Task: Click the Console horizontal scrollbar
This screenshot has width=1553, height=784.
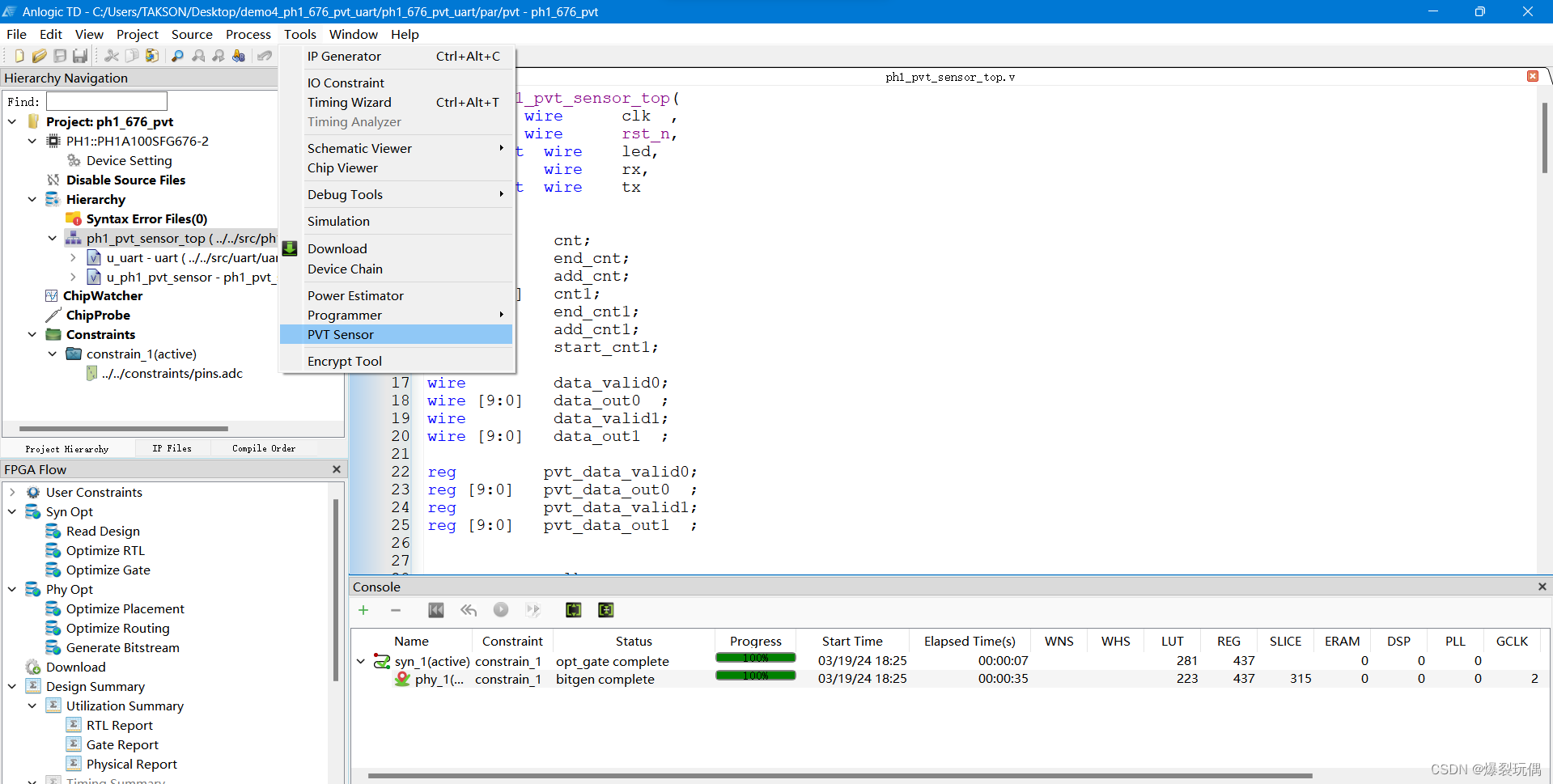Action: pyautogui.click(x=840, y=776)
